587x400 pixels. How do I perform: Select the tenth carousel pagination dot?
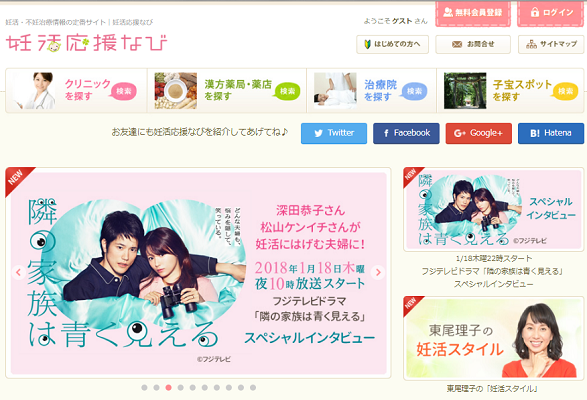pos(253,388)
